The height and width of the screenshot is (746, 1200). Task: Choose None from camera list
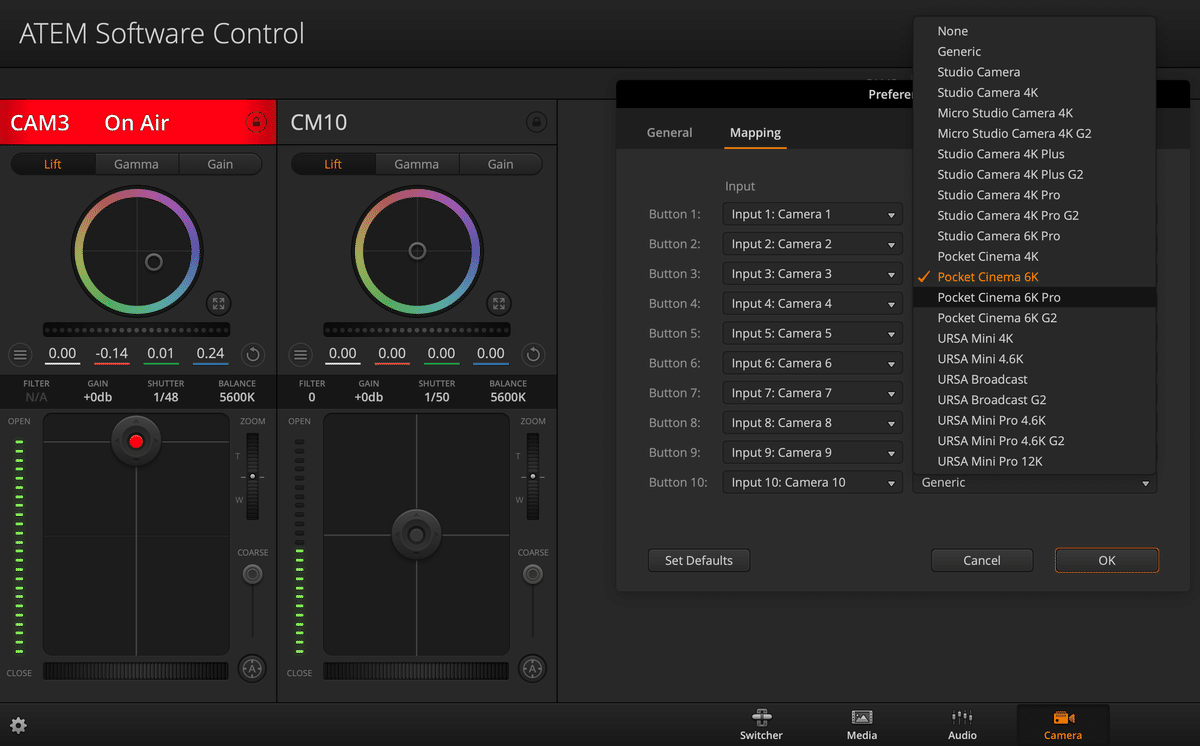coord(1034,31)
